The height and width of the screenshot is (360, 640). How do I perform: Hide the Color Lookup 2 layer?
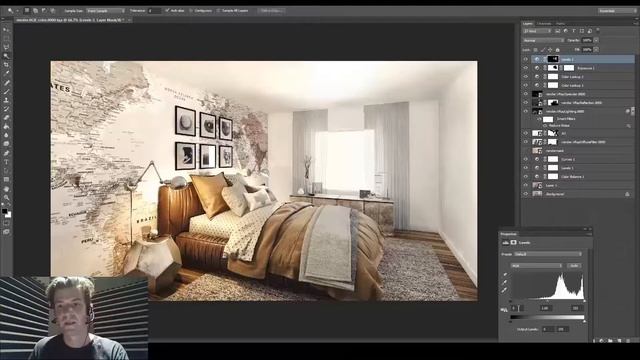coord(526,76)
